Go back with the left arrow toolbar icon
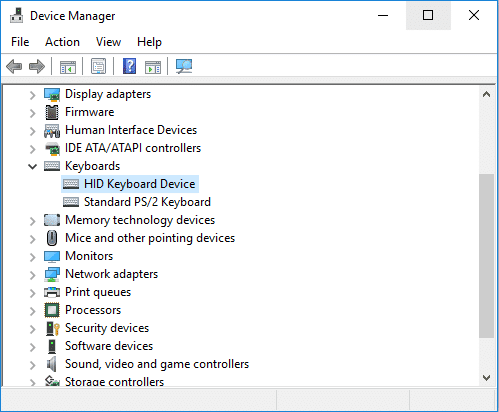499x412 pixels. click(14, 66)
